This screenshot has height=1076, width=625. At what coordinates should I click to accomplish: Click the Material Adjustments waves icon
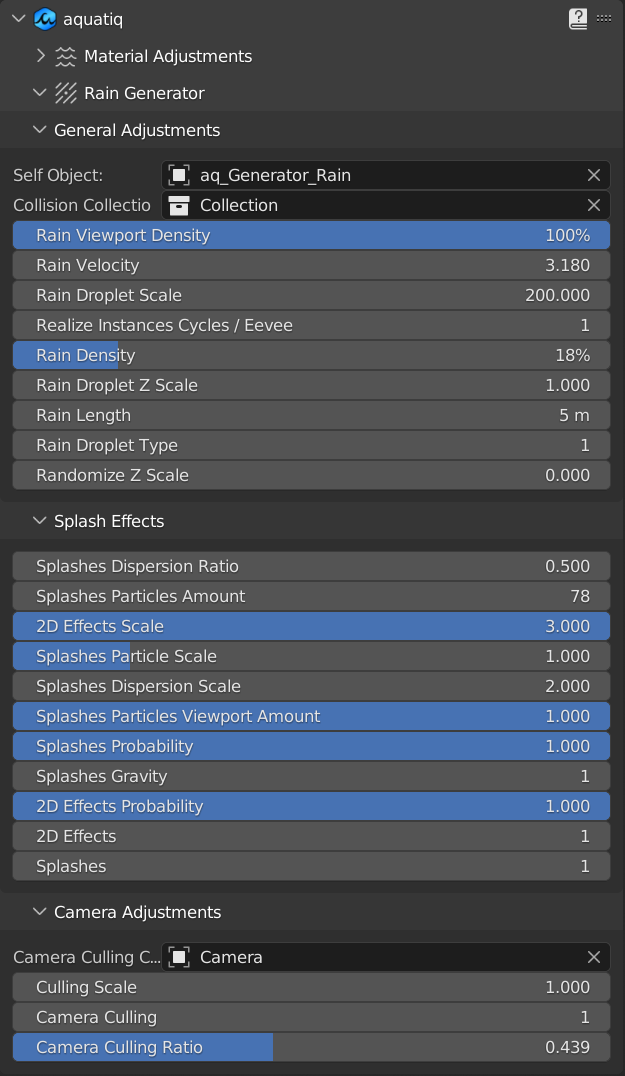[66, 56]
